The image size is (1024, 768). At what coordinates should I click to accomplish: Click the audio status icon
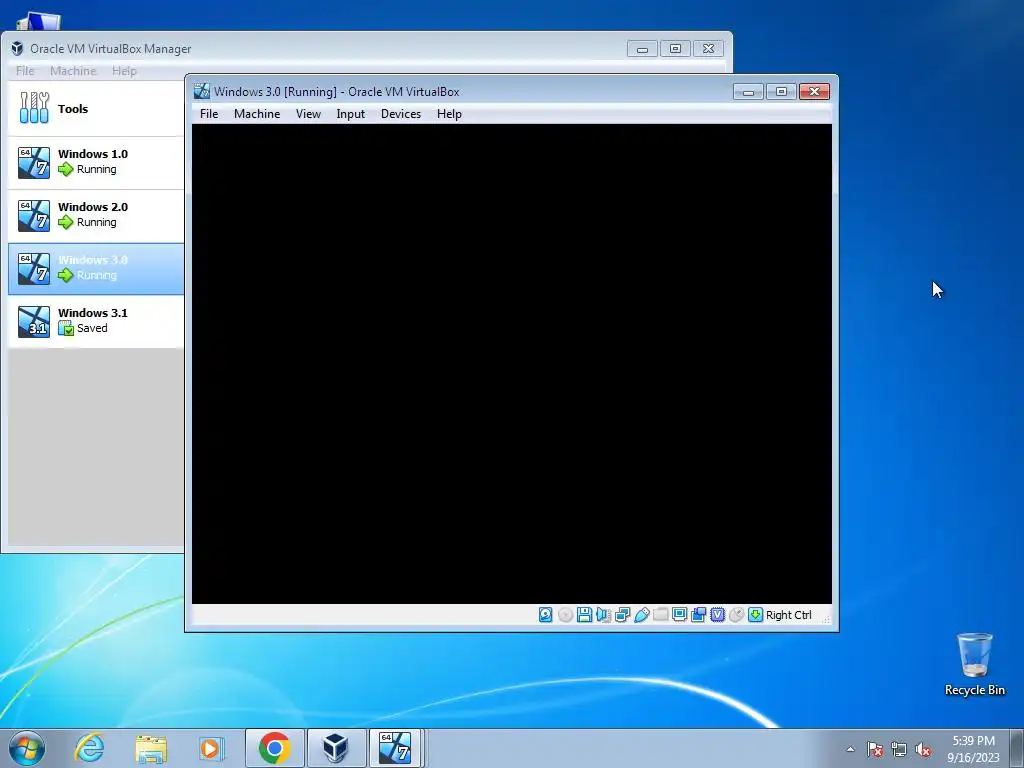tap(603, 615)
